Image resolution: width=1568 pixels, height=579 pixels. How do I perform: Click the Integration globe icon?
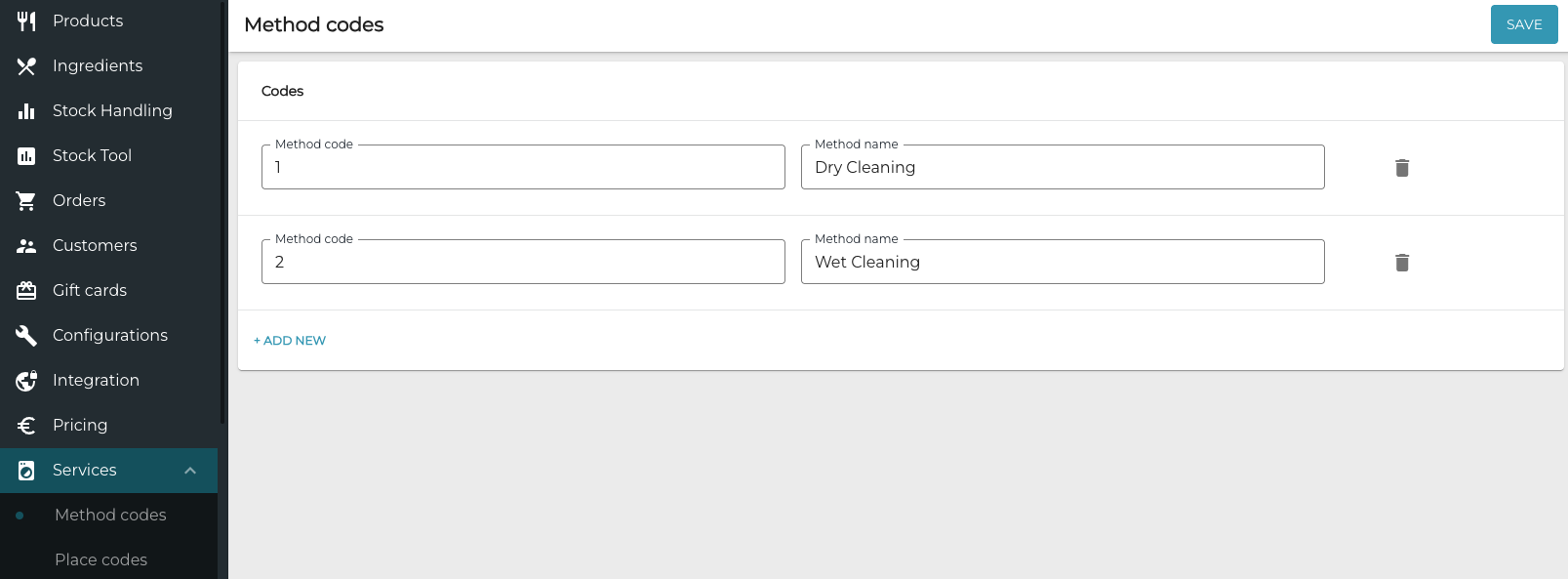[25, 380]
